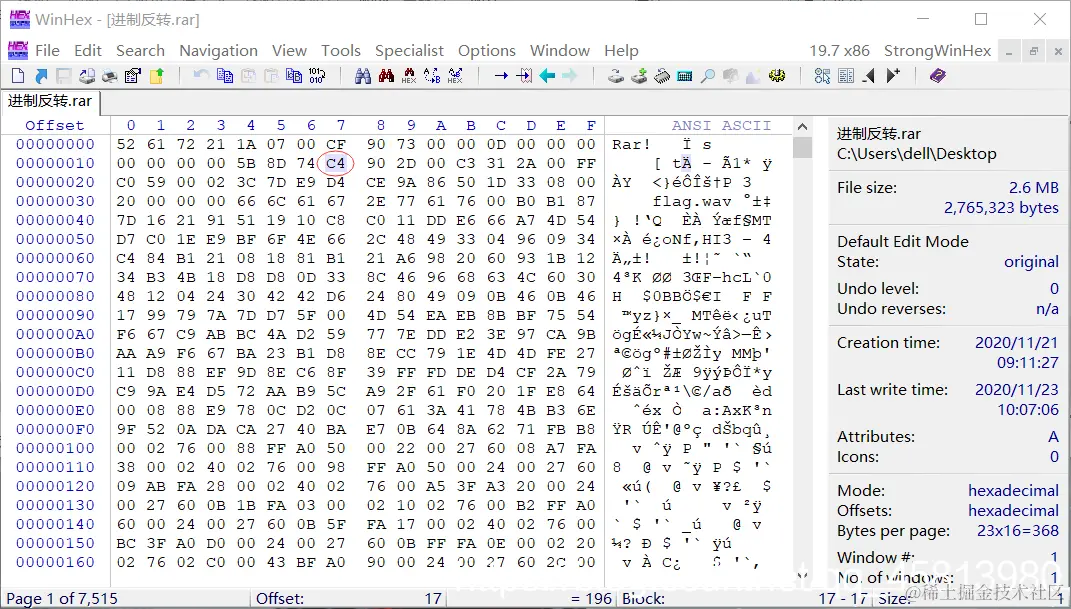Click the 23x16=368 bytes per page value

tap(1018, 531)
